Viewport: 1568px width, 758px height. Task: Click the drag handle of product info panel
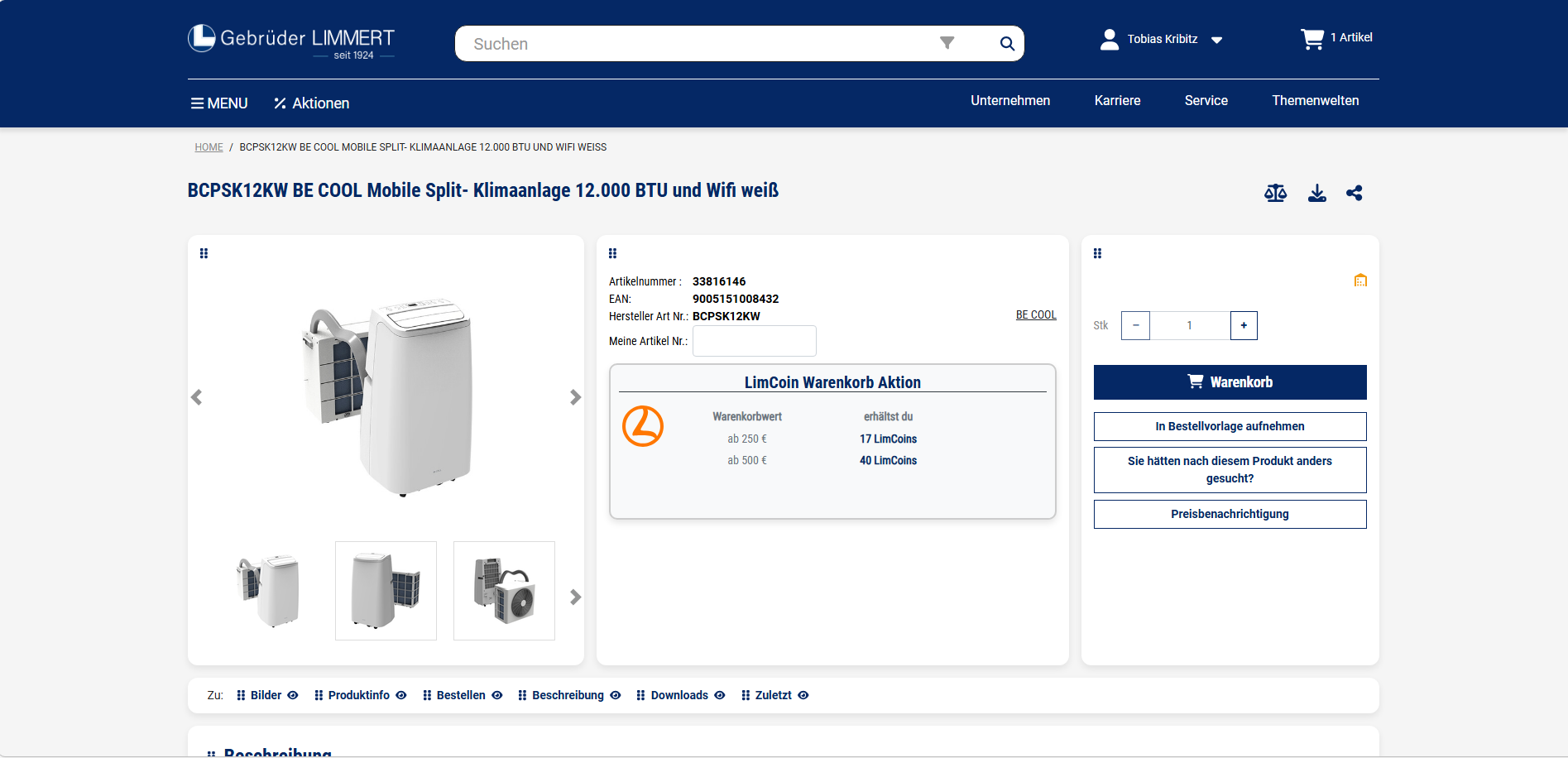[612, 253]
